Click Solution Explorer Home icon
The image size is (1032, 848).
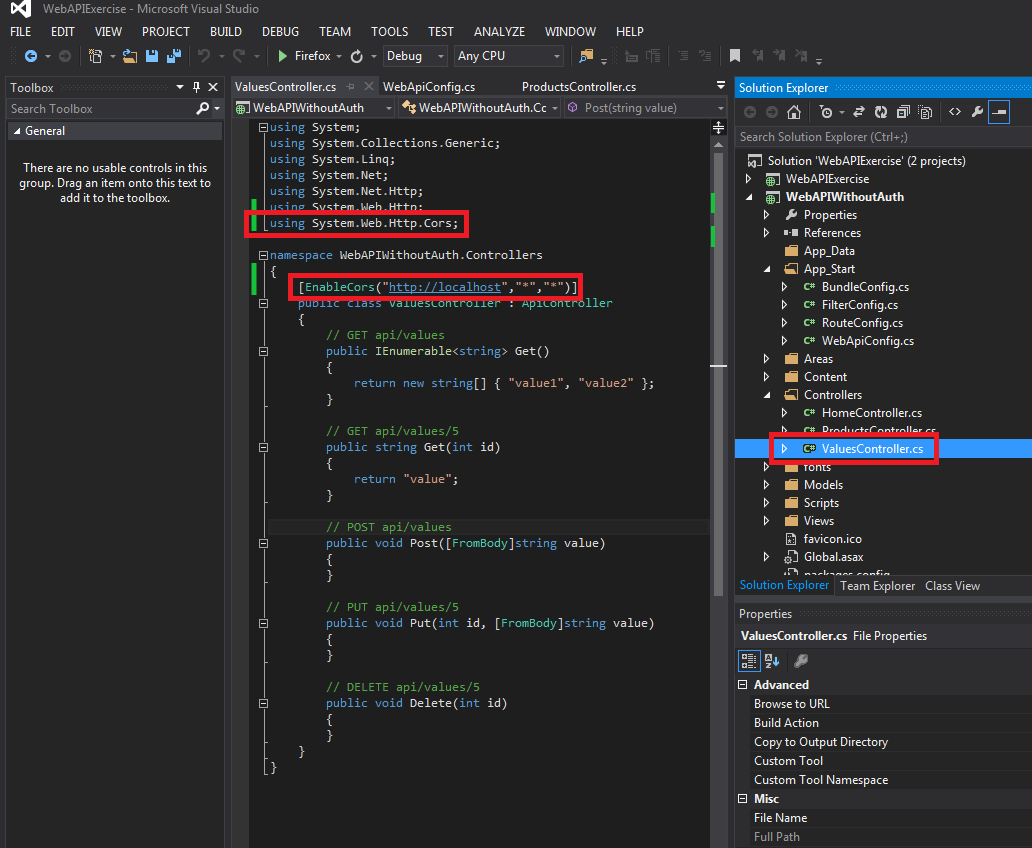point(794,112)
